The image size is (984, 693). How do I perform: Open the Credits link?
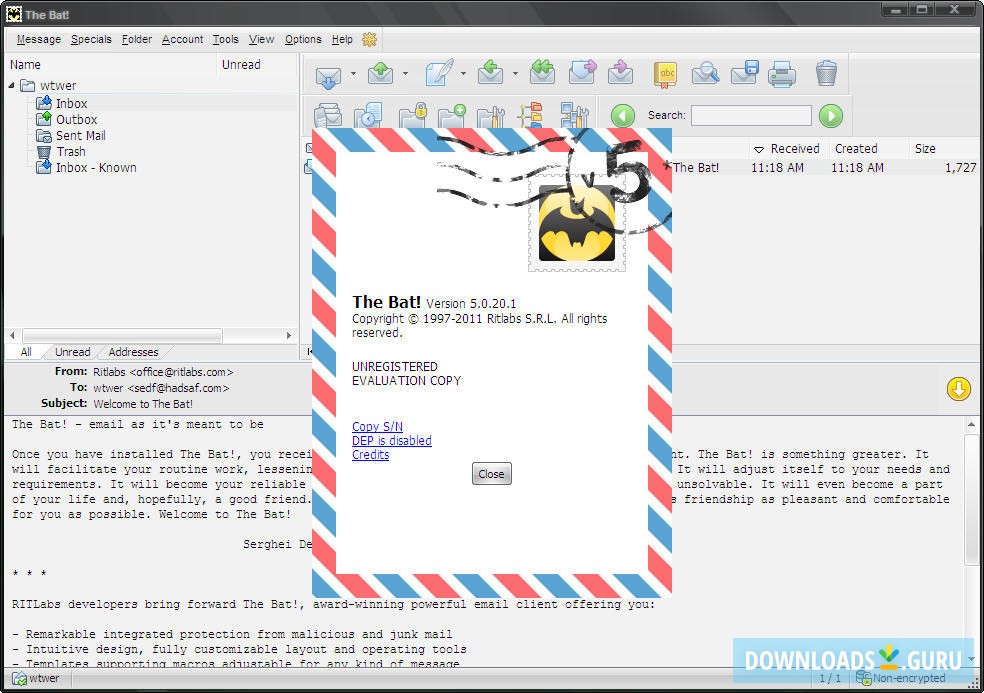[x=370, y=454]
